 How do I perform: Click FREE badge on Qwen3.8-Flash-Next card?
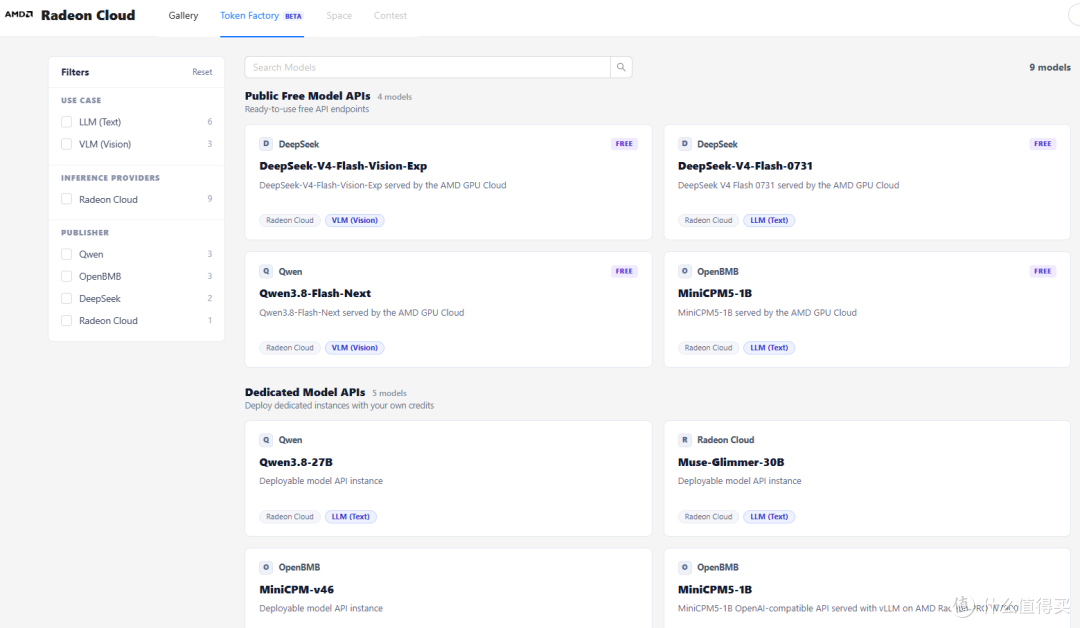tap(624, 271)
